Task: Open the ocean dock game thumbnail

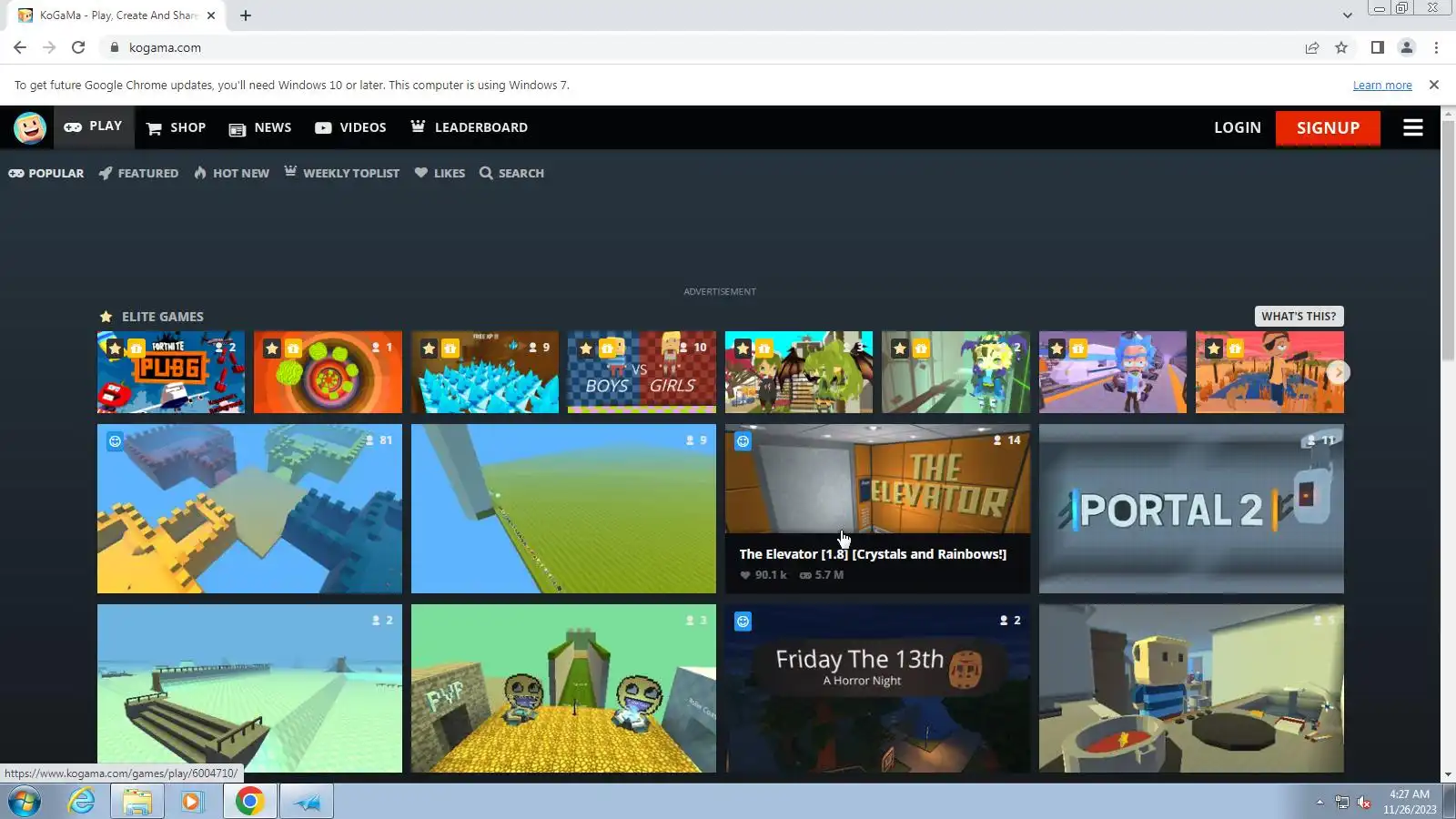Action: [249, 689]
